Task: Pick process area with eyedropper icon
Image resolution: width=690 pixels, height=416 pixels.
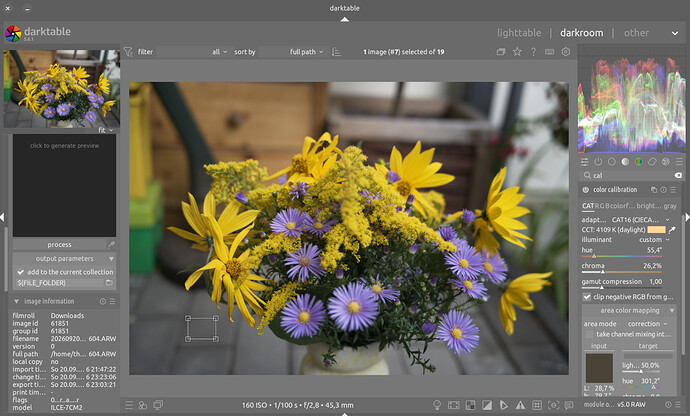Action: (111, 244)
